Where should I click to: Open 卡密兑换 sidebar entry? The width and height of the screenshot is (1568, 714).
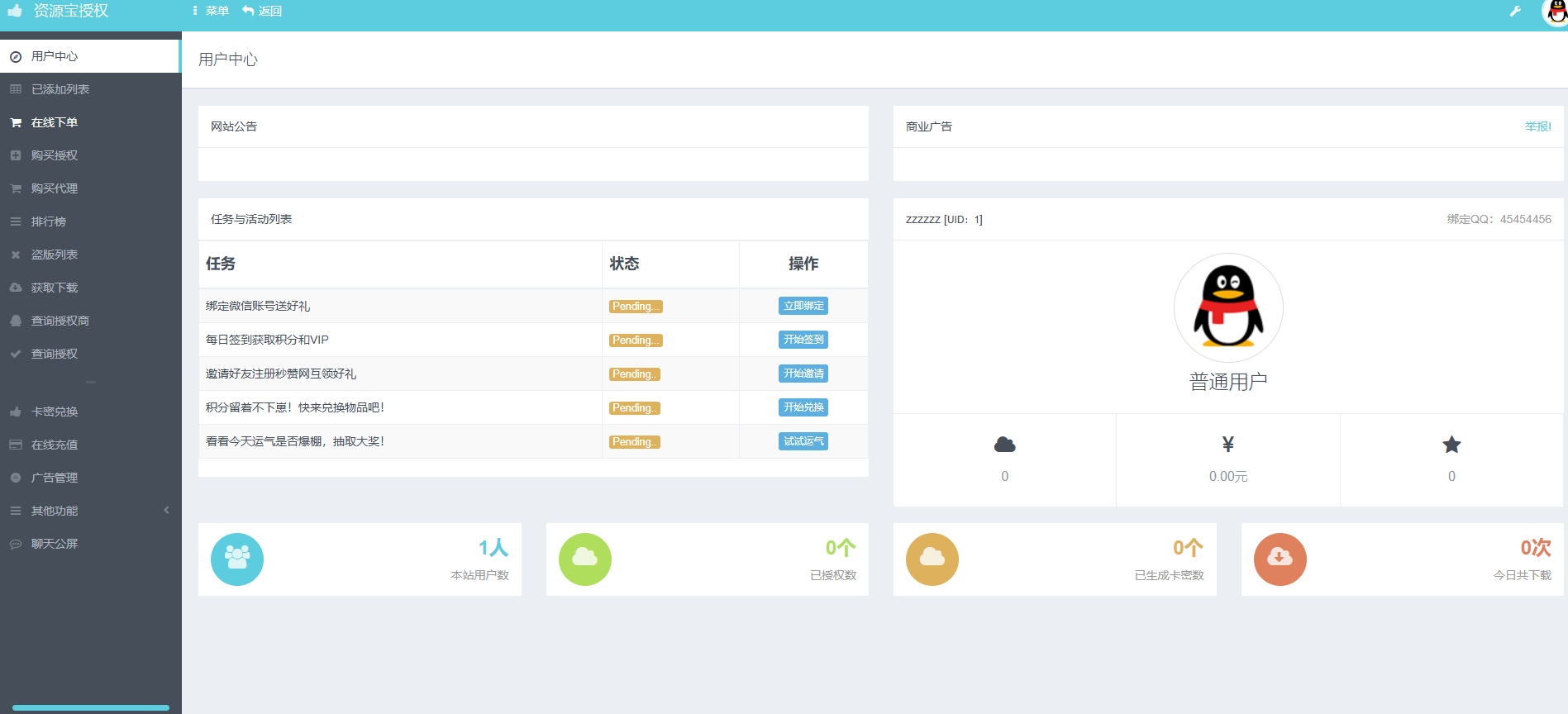91,412
